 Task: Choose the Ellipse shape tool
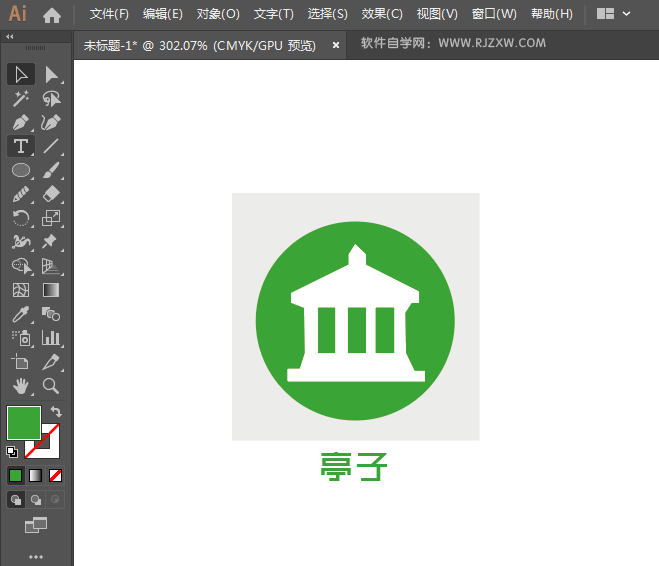(x=20, y=170)
